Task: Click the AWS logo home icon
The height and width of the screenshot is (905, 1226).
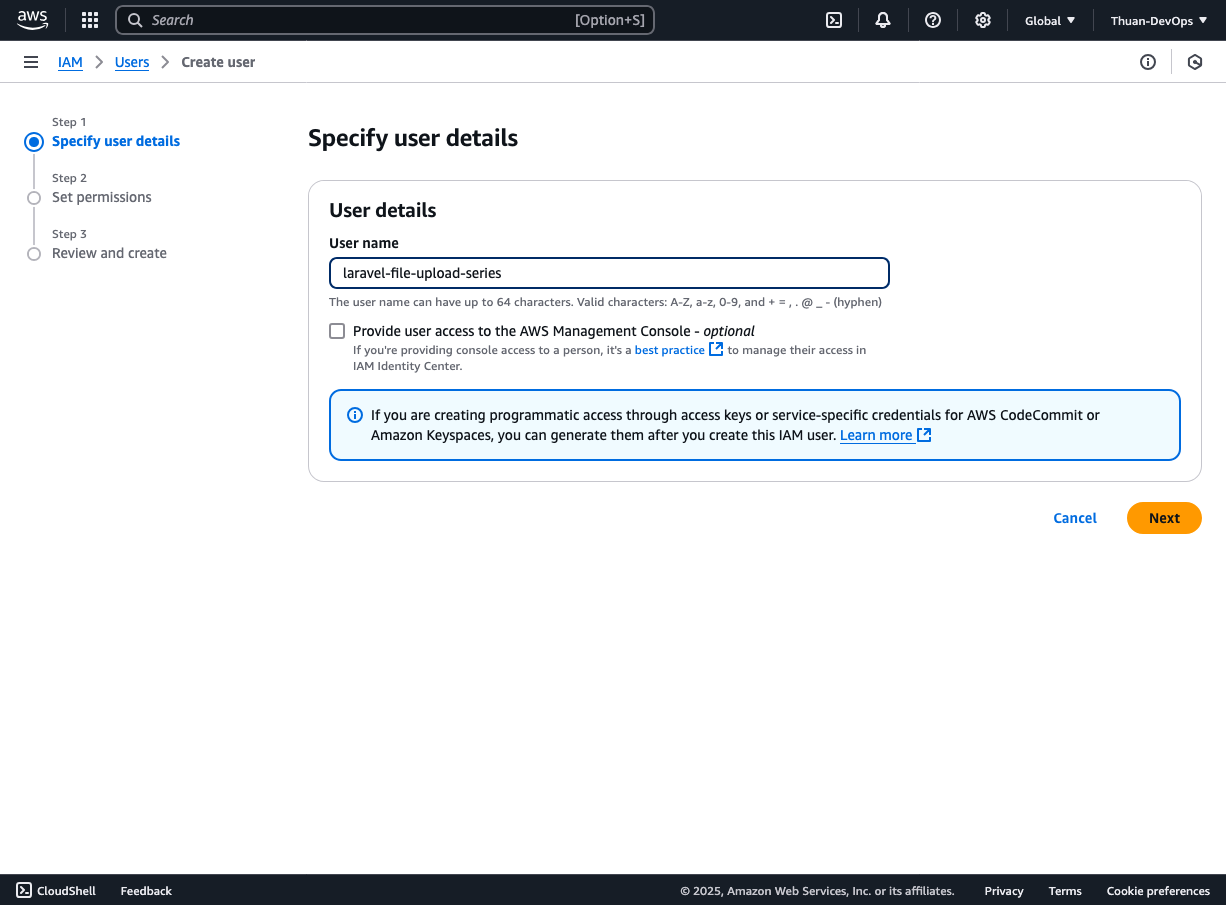Action: click(x=32, y=20)
